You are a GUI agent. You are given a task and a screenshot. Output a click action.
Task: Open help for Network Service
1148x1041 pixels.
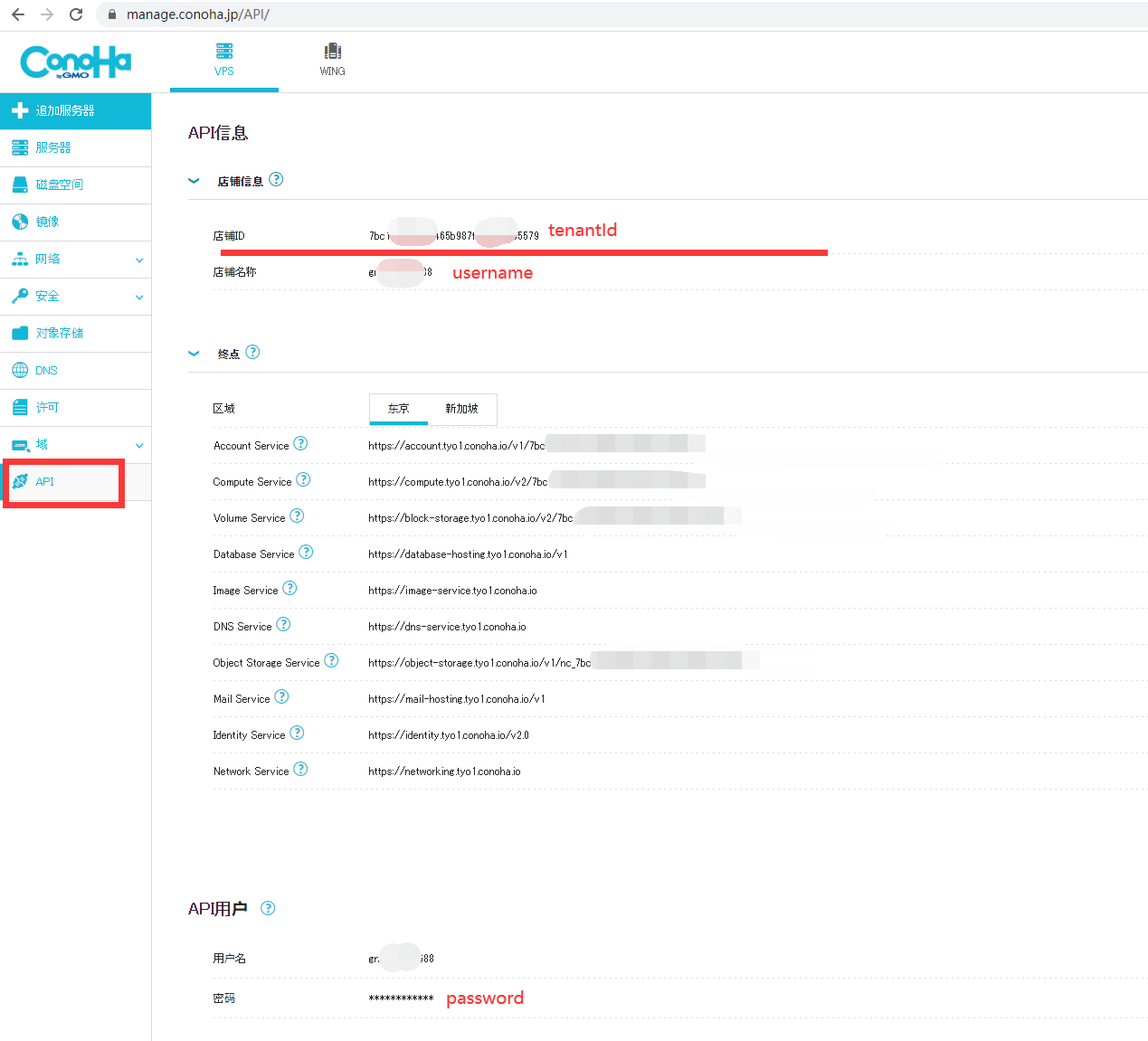coord(300,769)
